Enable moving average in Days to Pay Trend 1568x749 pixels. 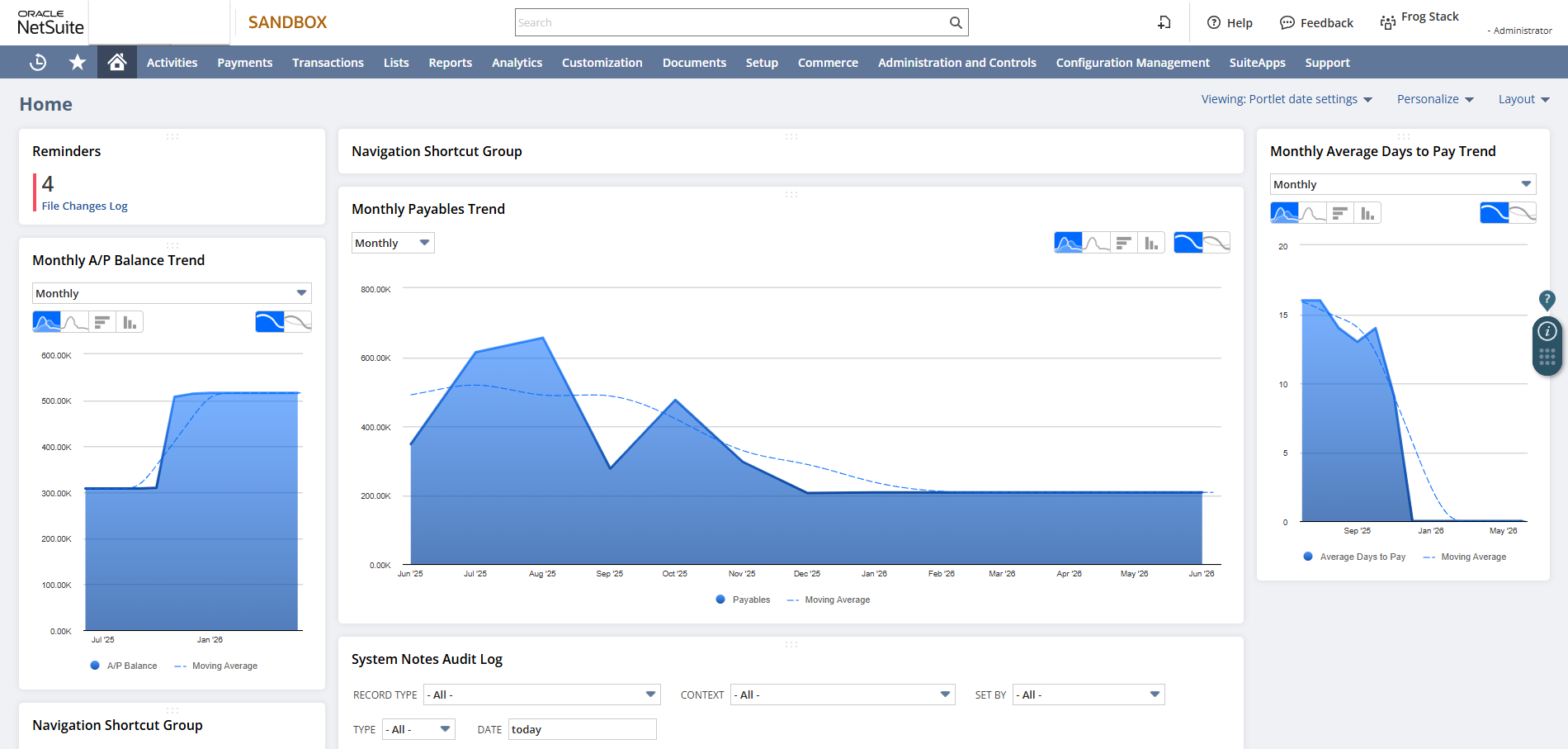point(1495,213)
